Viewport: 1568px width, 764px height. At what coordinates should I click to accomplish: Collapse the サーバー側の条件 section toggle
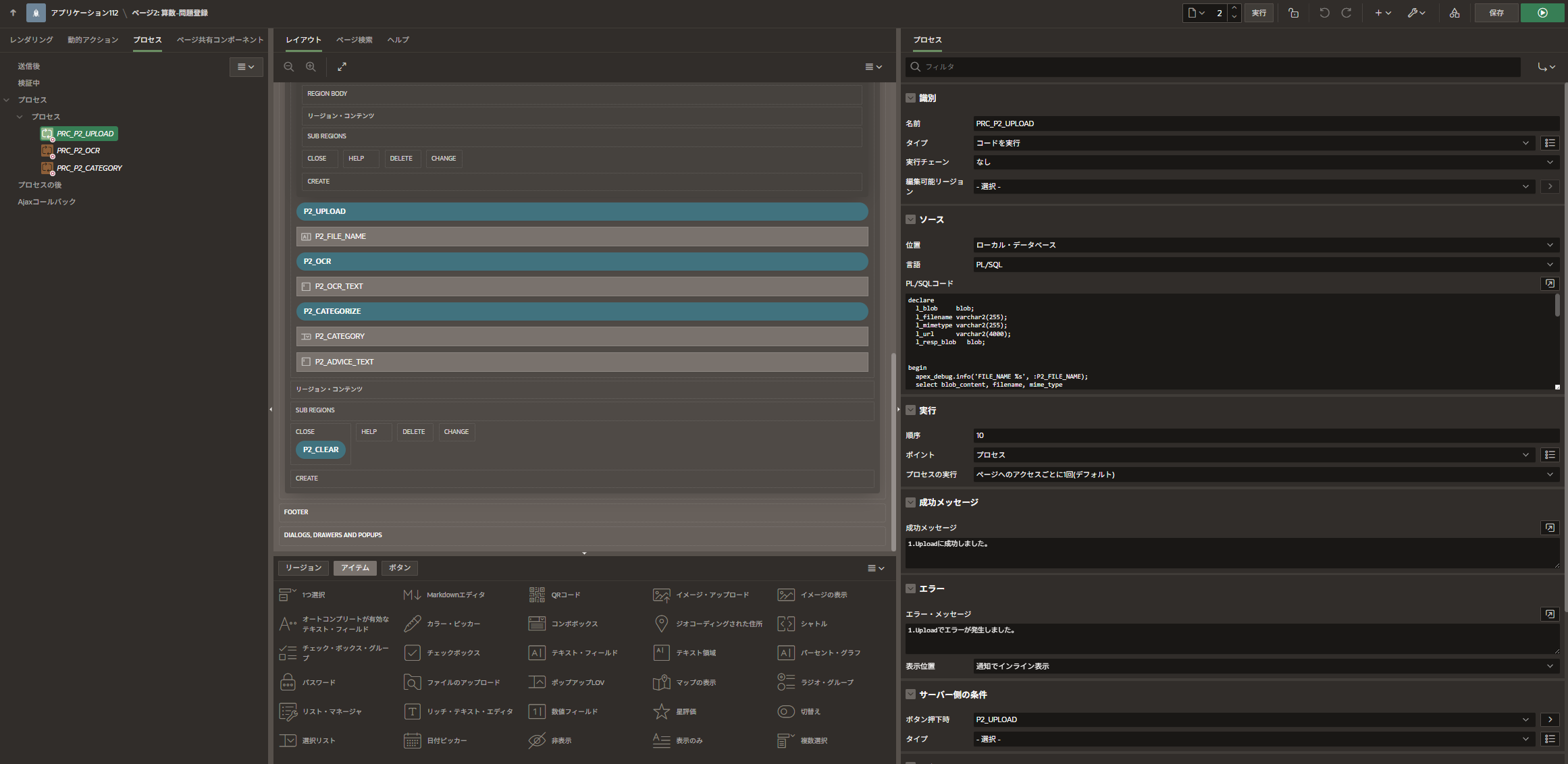click(x=910, y=694)
